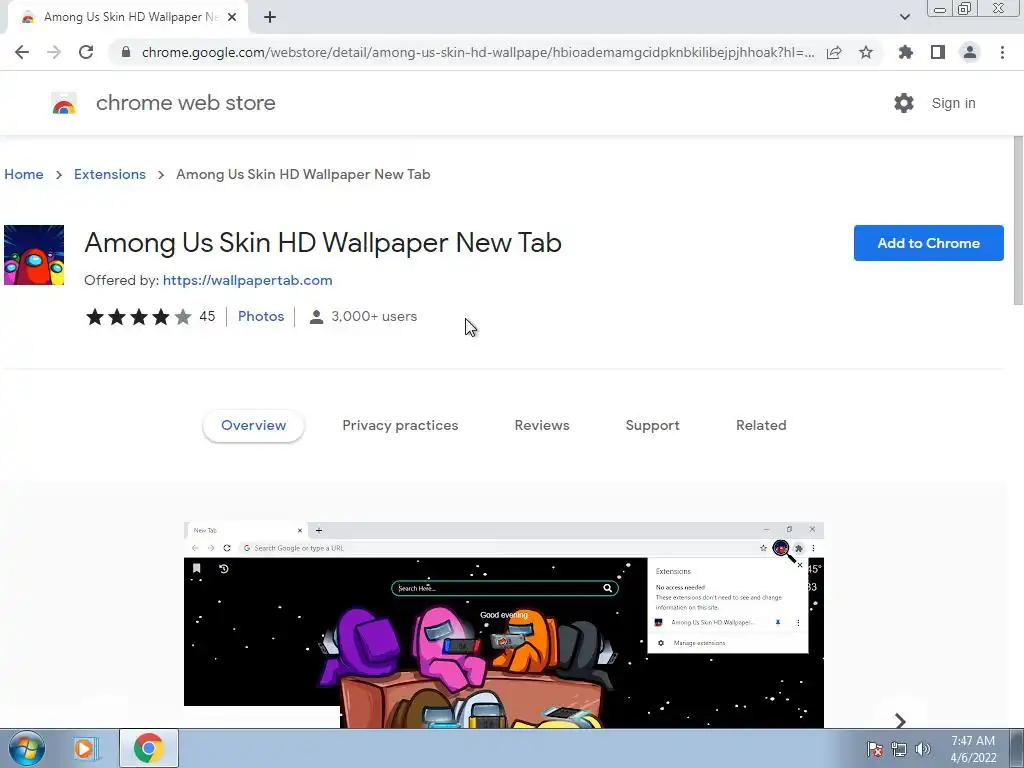Screen dimensions: 1024x768
Task: Click the lock icon in address bar
Action: coord(126,52)
